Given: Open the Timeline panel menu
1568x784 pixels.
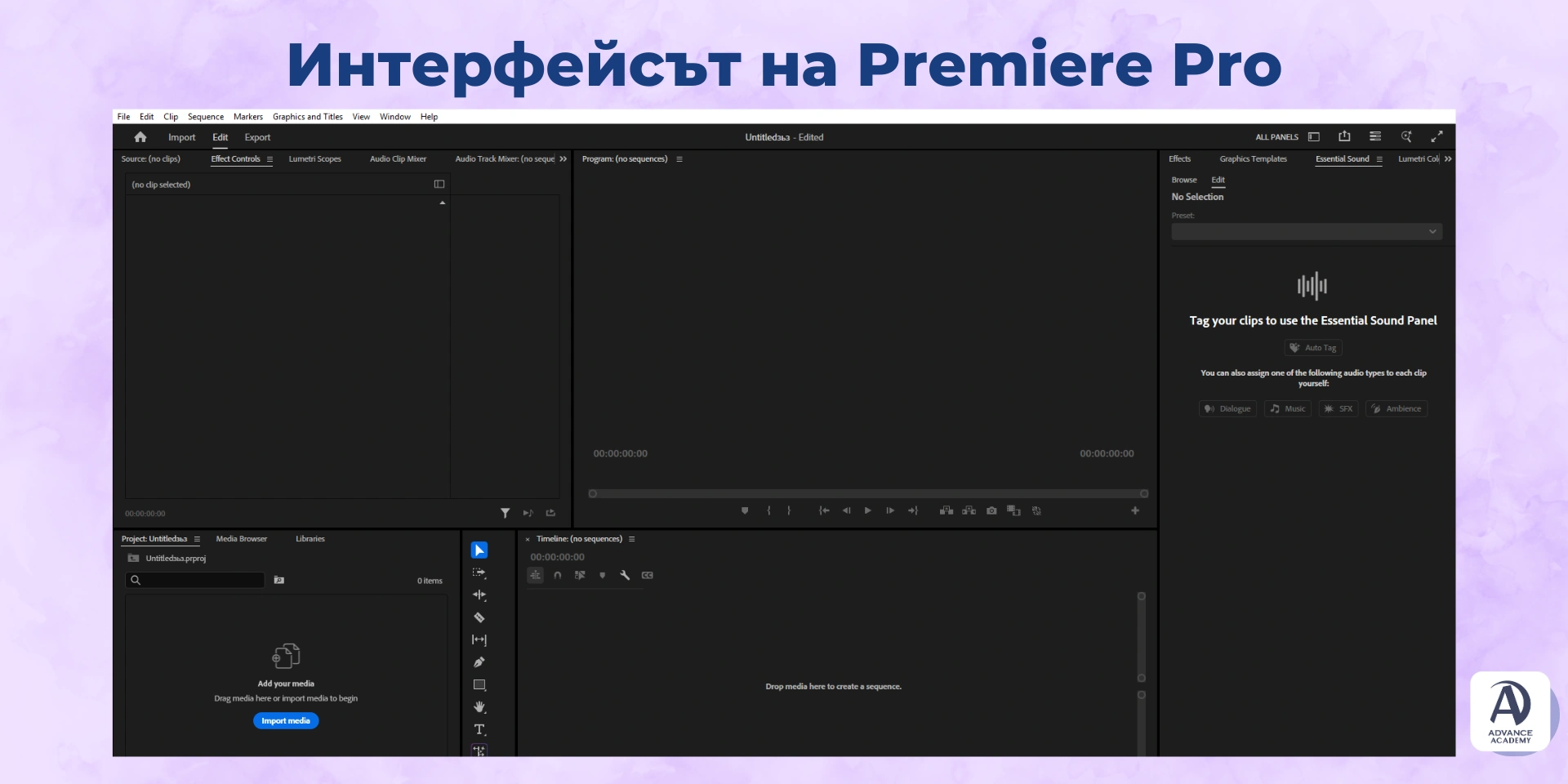Looking at the screenshot, I should click(x=631, y=538).
